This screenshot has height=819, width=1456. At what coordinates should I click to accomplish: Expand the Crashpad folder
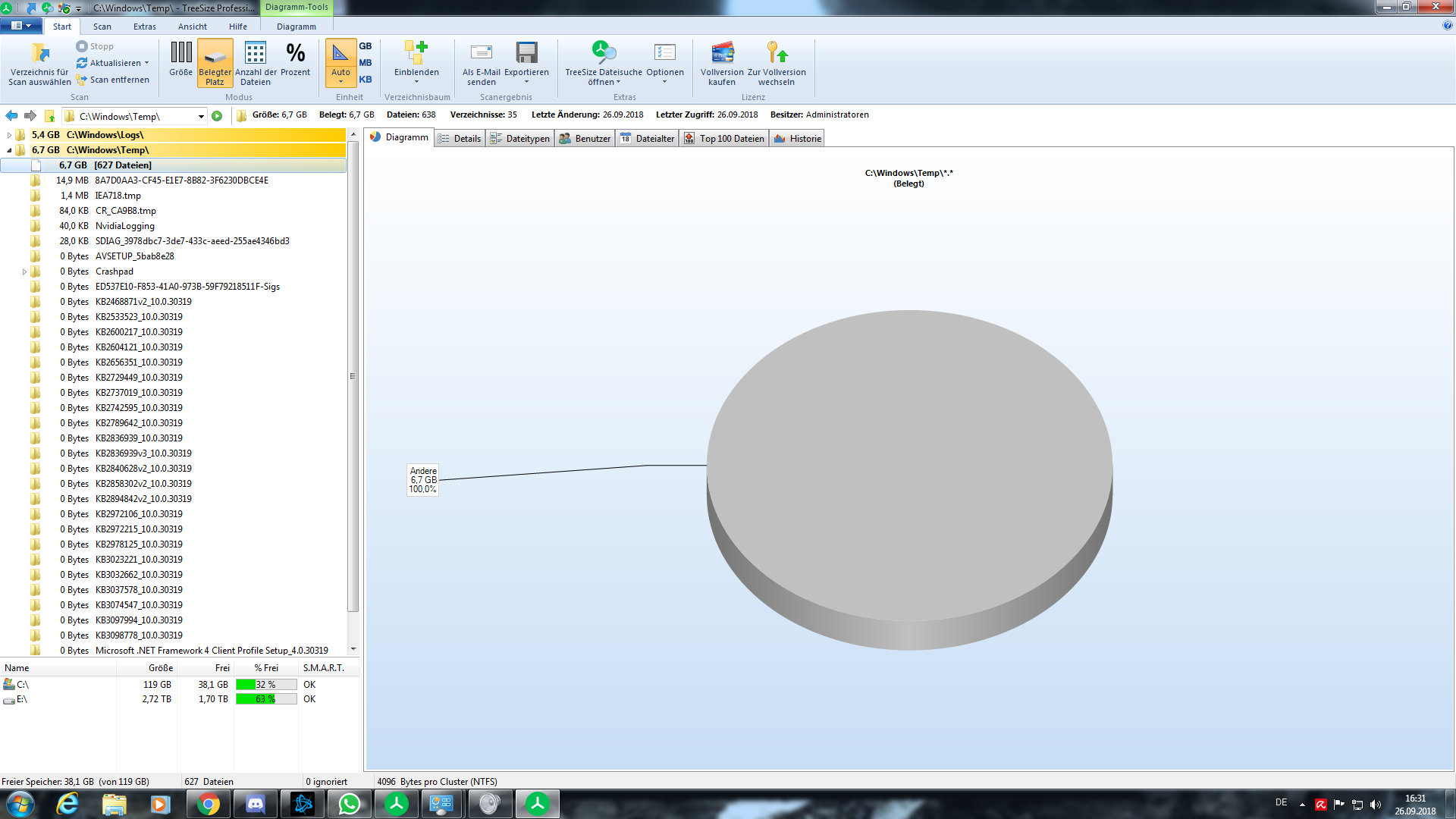[x=24, y=271]
